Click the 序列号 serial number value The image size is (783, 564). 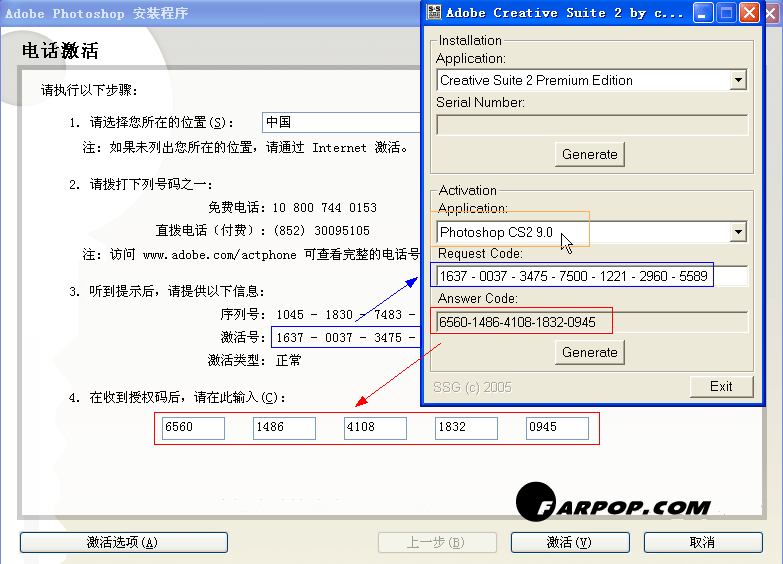[x=346, y=315]
